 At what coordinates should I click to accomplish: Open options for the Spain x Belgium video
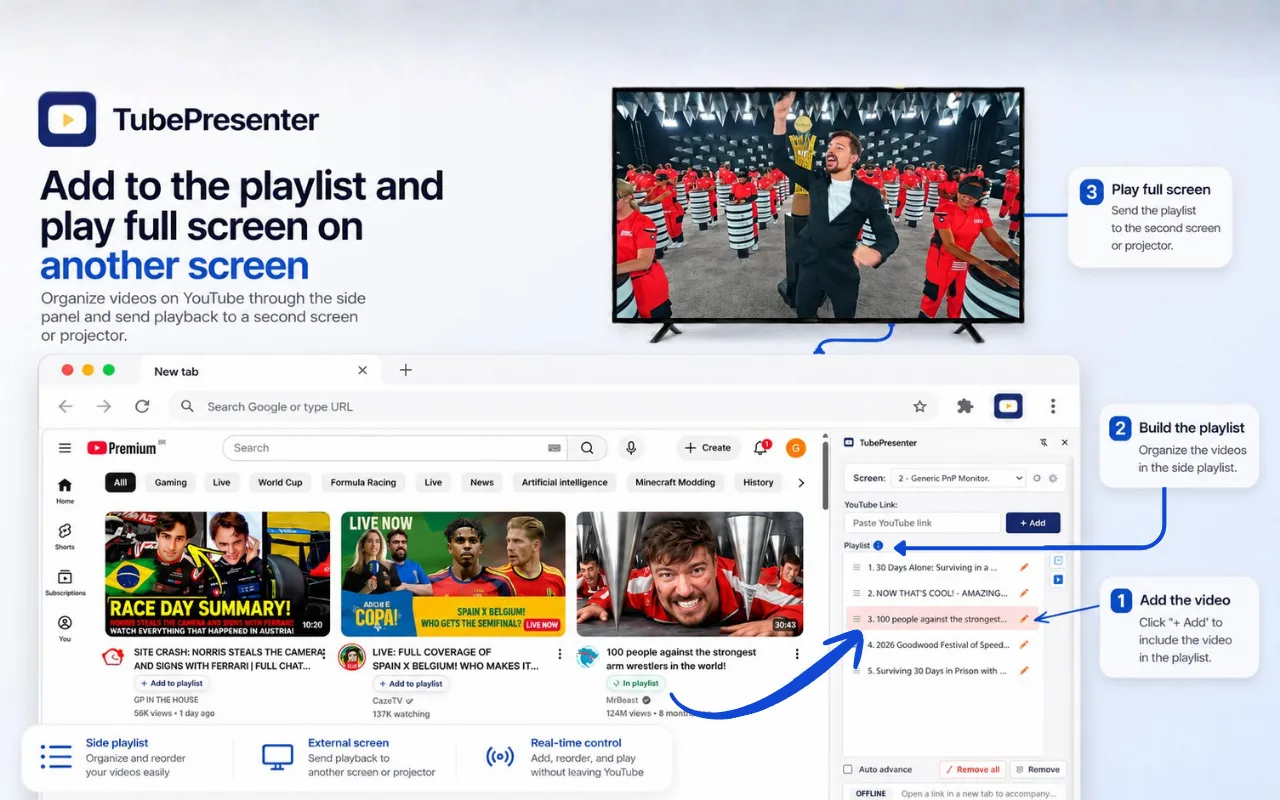[x=561, y=654]
